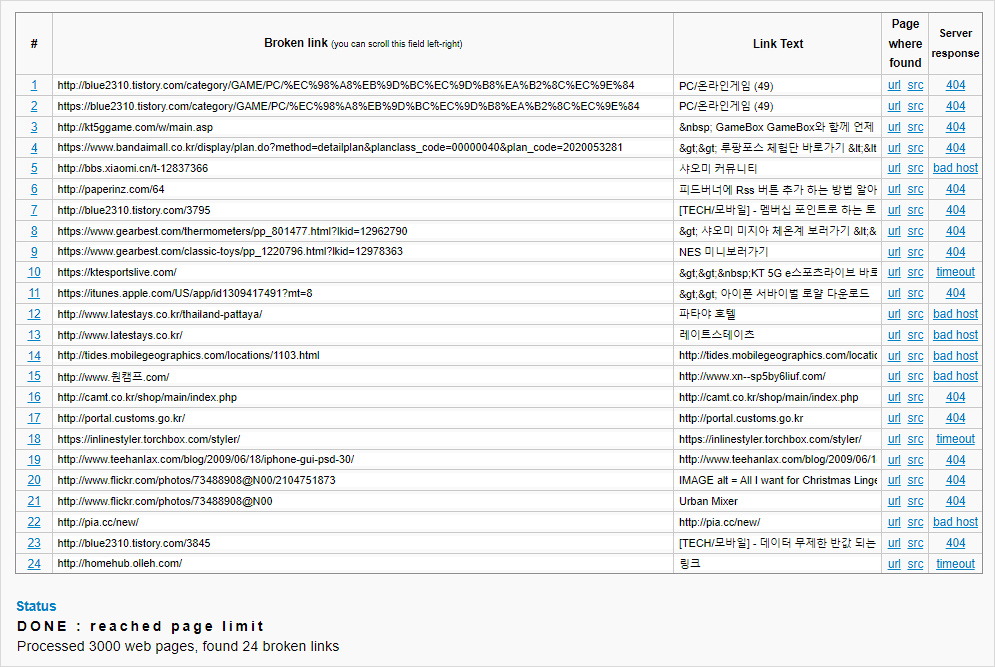Open src link for blue2310.tistory.com/3795 row
The width and height of the screenshot is (995, 667).
915,210
